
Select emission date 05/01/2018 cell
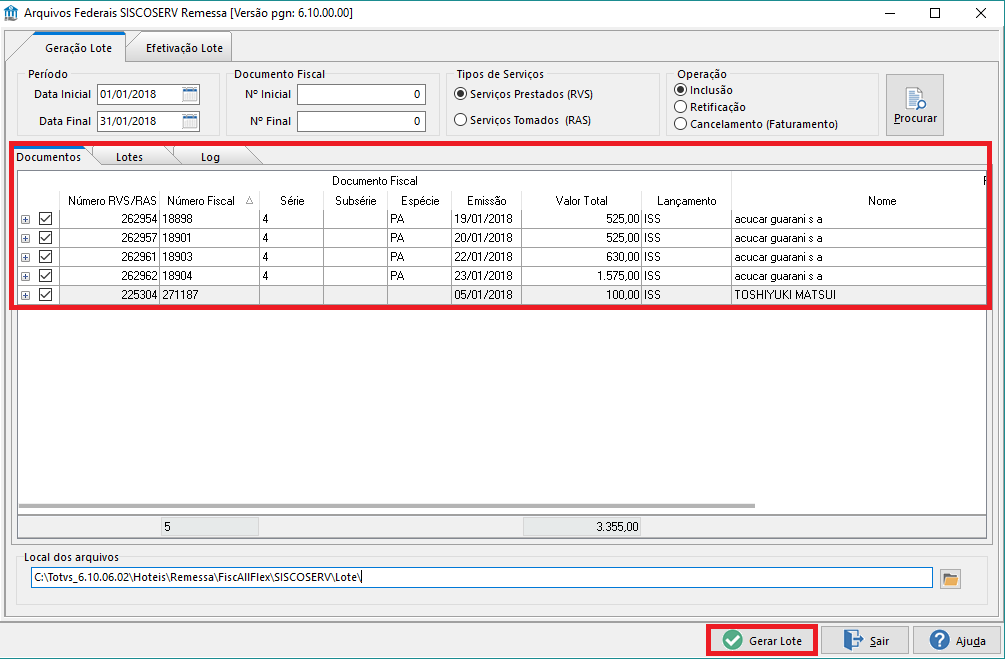(x=486, y=295)
